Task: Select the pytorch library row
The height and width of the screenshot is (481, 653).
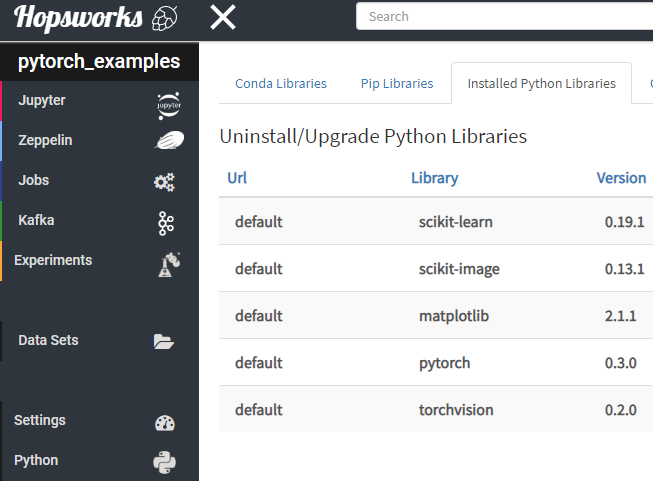Action: pyautogui.click(x=444, y=363)
